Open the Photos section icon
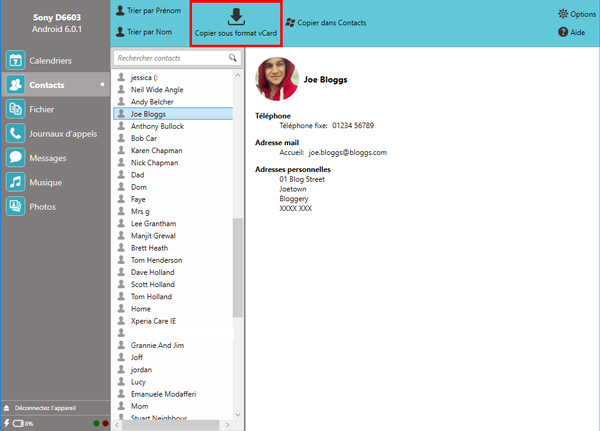The height and width of the screenshot is (431, 600). (x=16, y=206)
